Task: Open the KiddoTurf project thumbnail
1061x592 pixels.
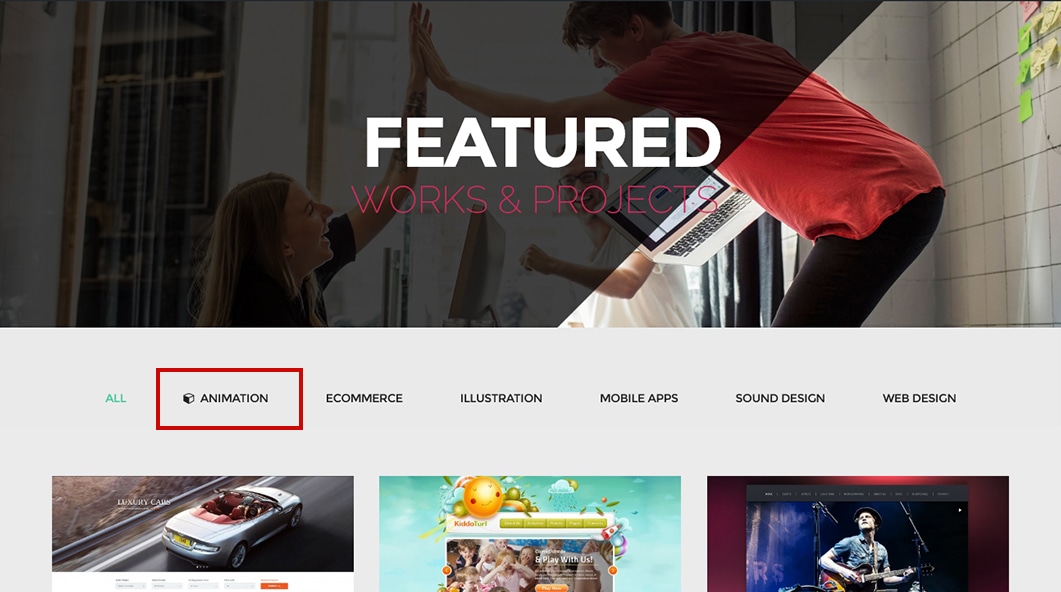Action: 530,534
